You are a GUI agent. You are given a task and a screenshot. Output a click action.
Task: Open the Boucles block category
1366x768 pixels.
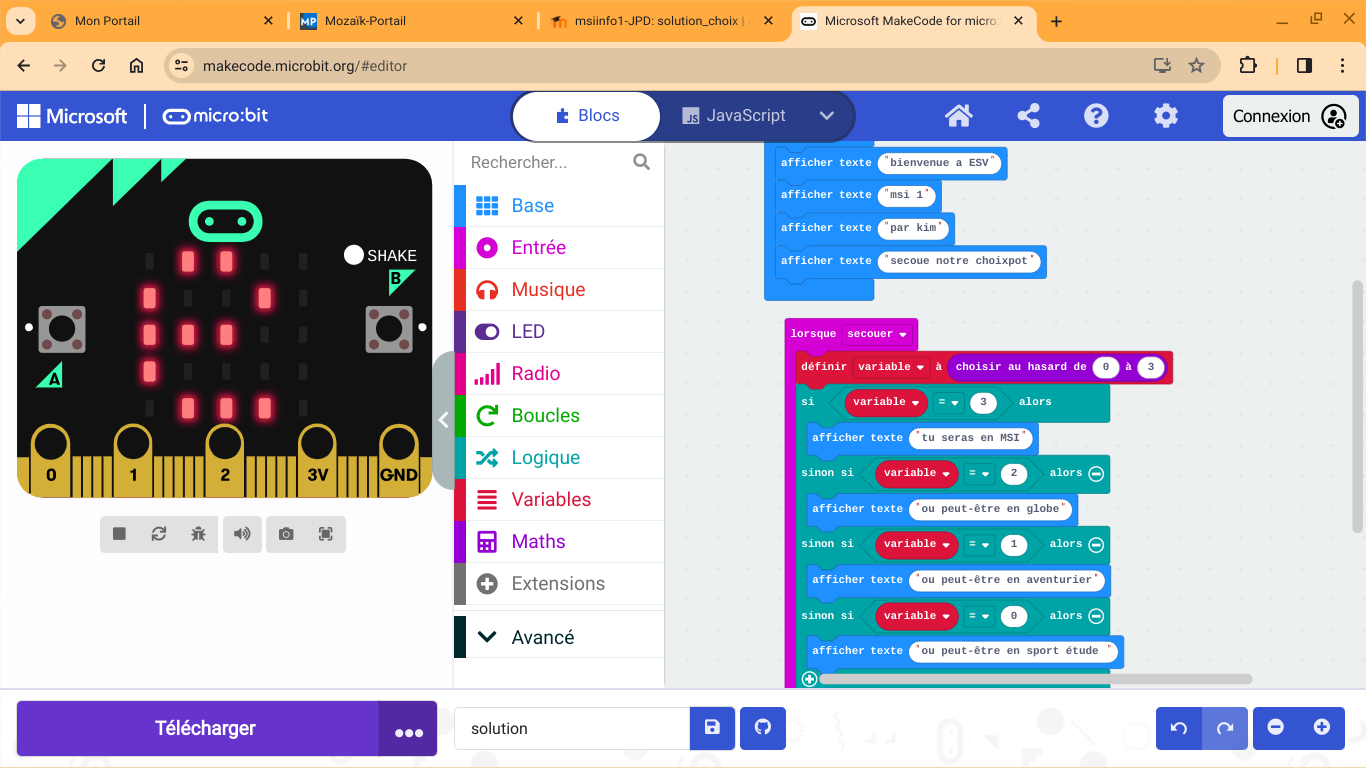click(x=559, y=415)
